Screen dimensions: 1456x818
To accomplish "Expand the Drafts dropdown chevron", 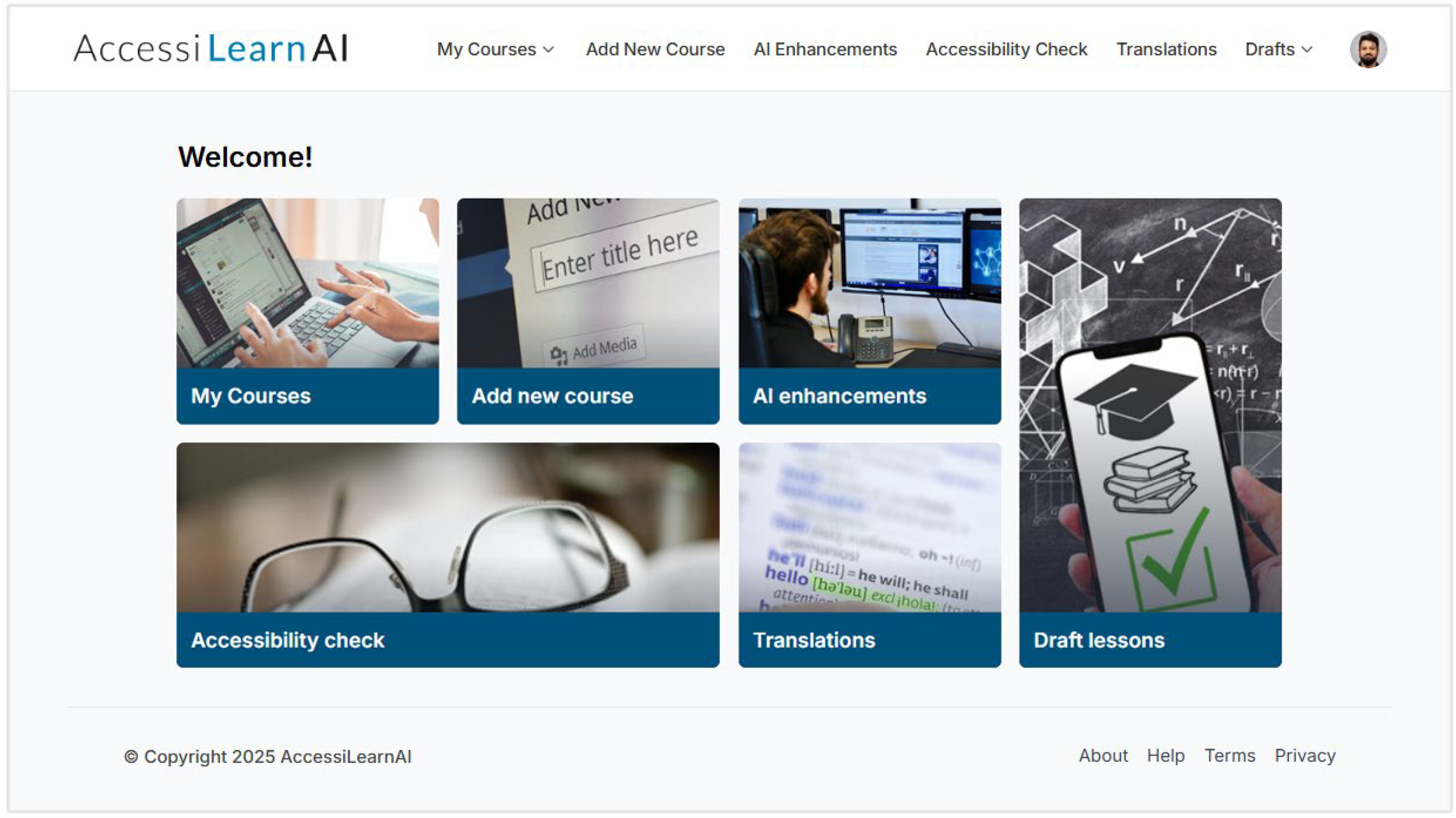I will (x=1307, y=50).
